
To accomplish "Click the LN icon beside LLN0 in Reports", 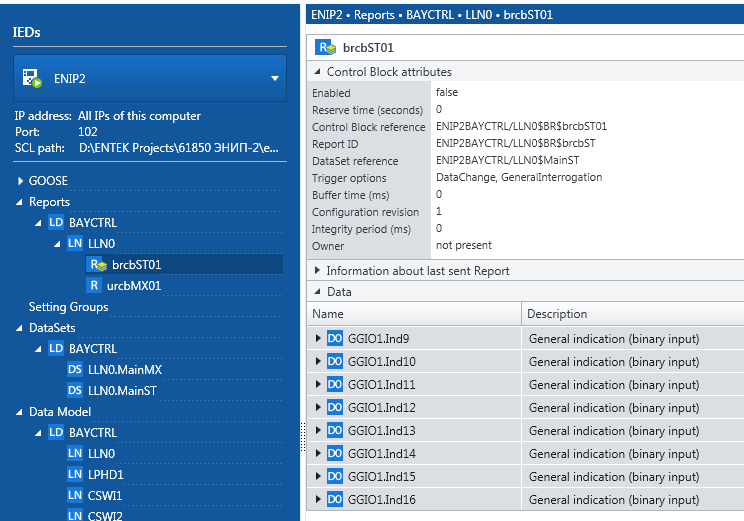I will (75, 244).
